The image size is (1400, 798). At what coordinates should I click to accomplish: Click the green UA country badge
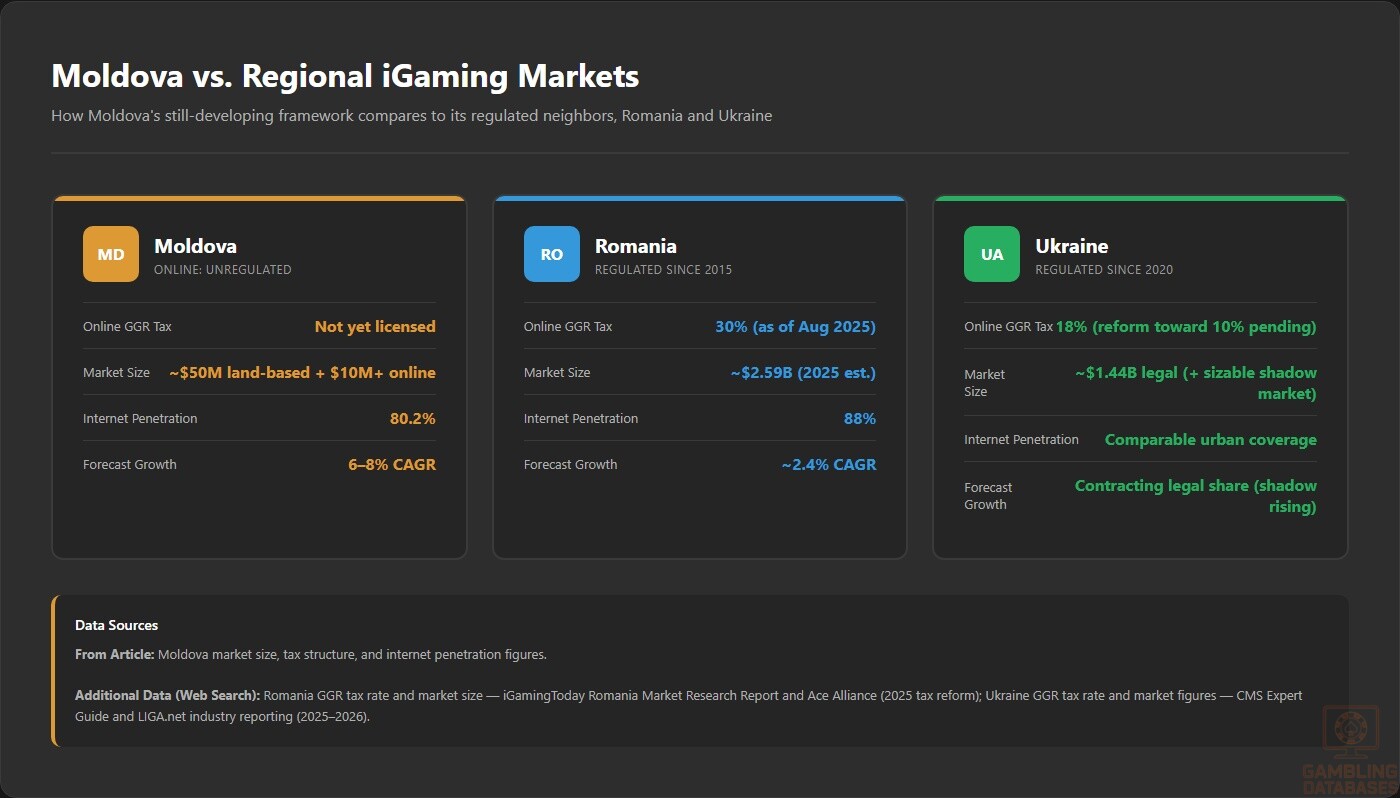pyautogui.click(x=992, y=254)
